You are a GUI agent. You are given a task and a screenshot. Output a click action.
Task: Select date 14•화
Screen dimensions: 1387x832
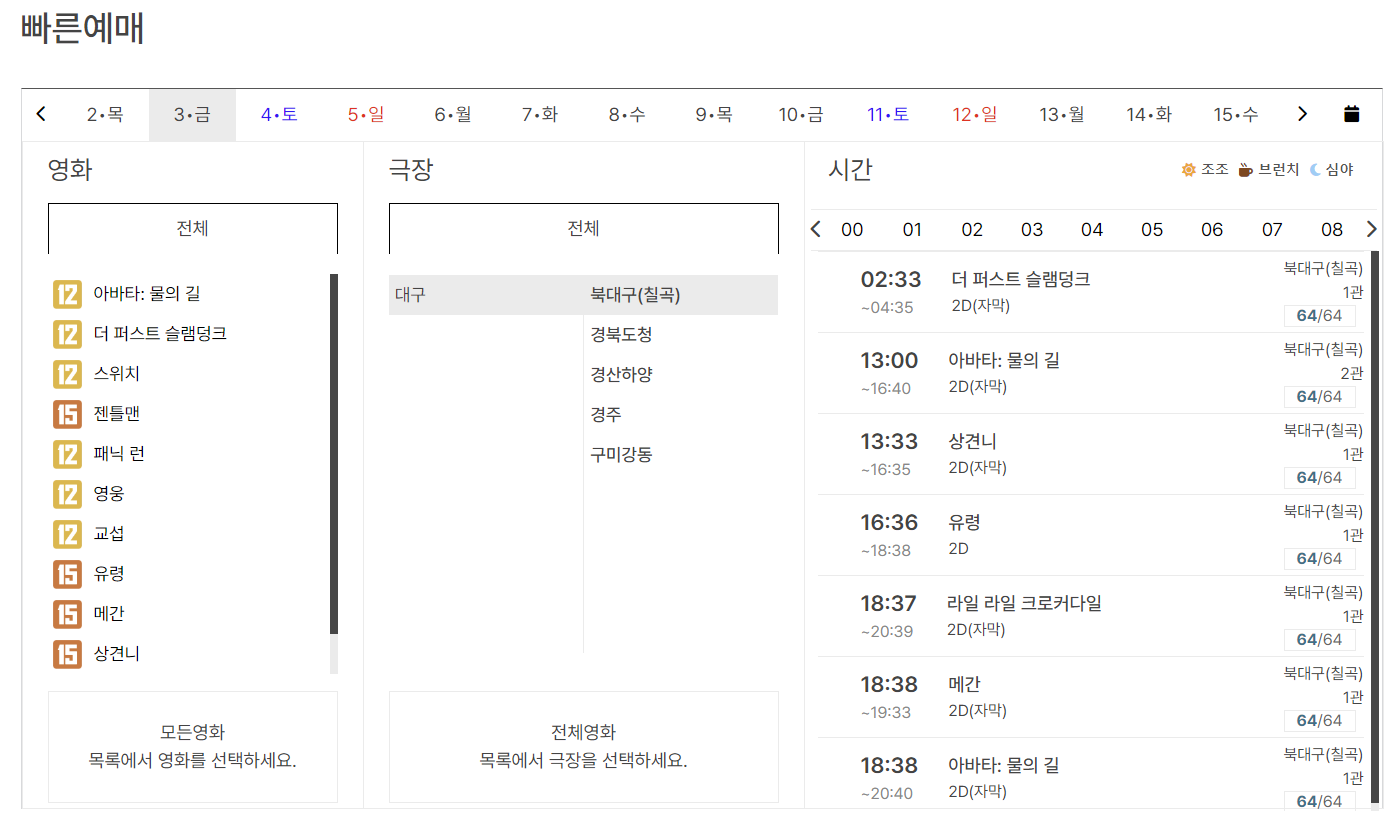coord(1149,114)
